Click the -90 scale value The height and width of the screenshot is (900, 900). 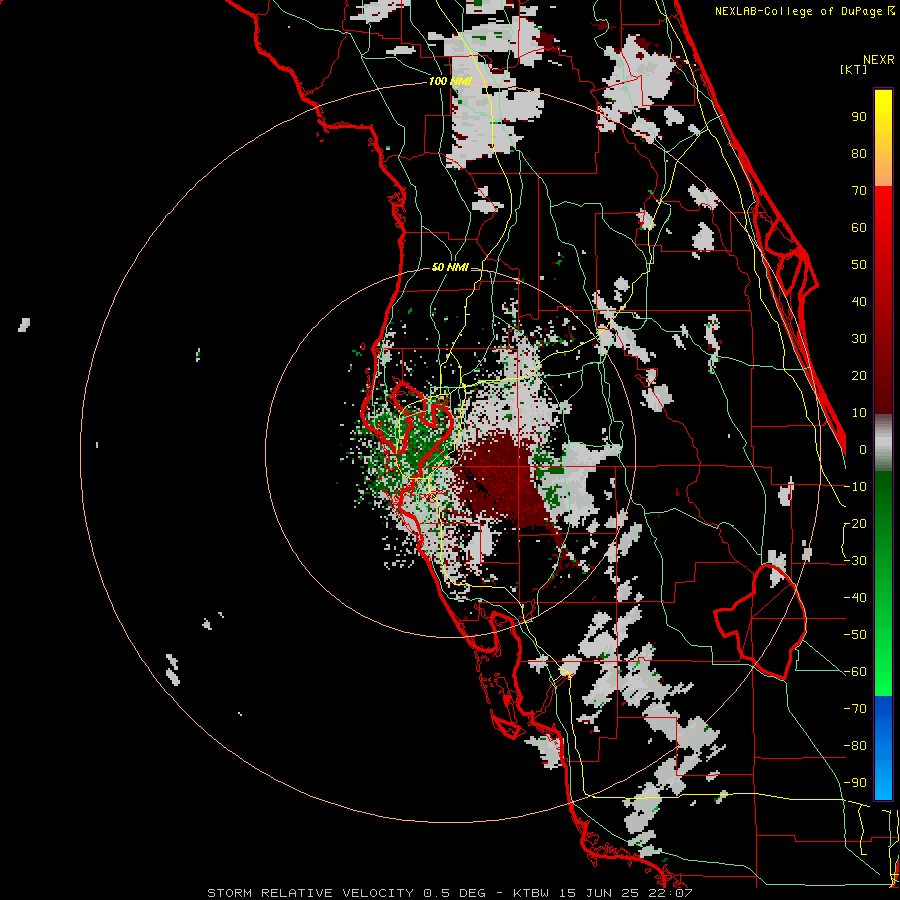pos(855,783)
